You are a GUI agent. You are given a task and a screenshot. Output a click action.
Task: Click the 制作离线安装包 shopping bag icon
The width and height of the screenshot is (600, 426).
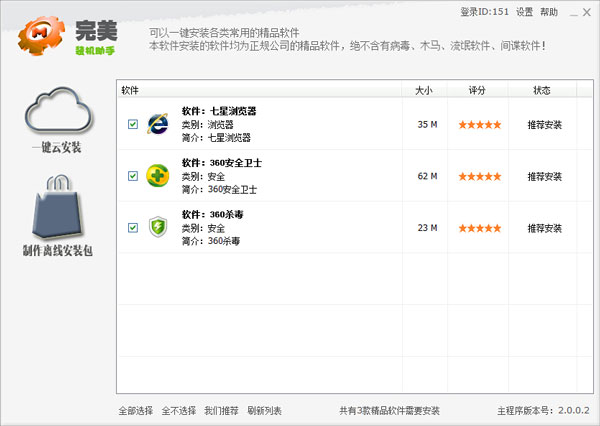pyautogui.click(x=57, y=206)
